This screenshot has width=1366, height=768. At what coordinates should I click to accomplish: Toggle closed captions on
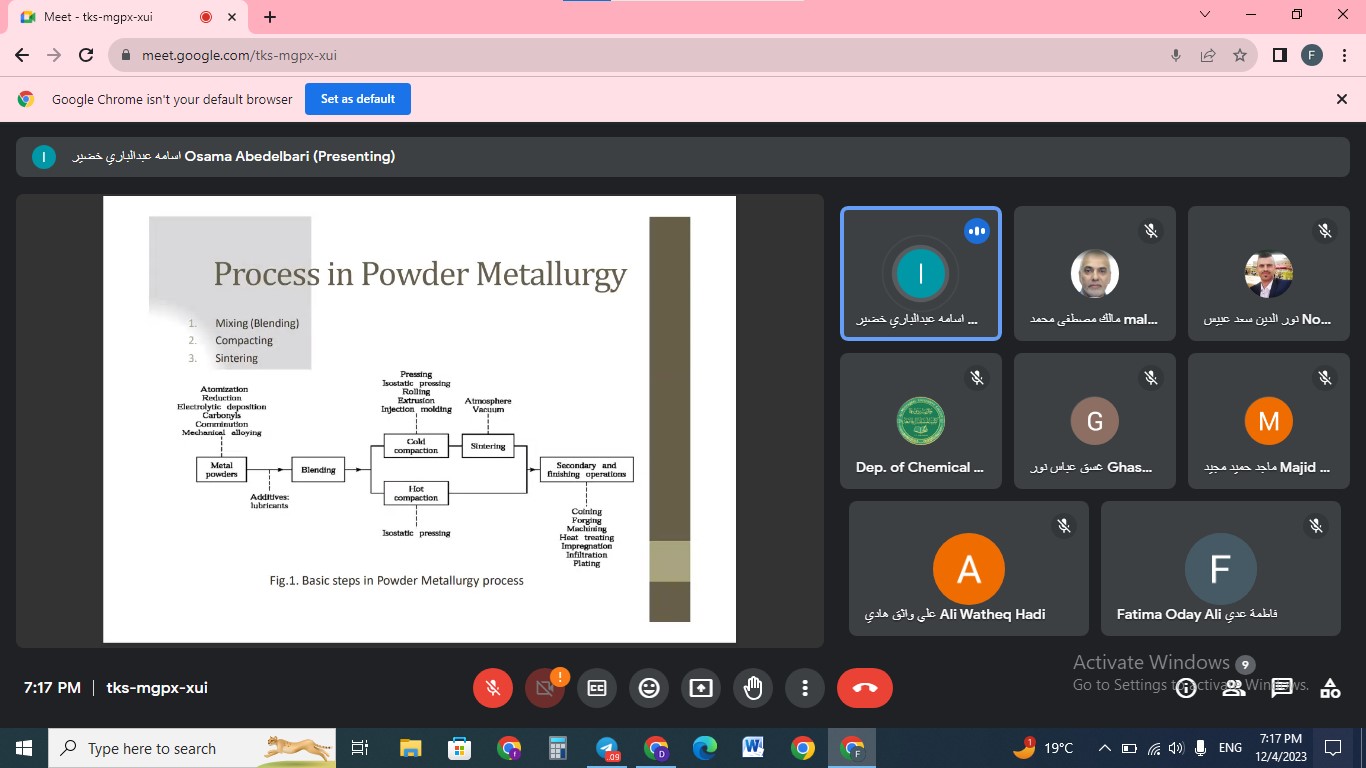(597, 688)
